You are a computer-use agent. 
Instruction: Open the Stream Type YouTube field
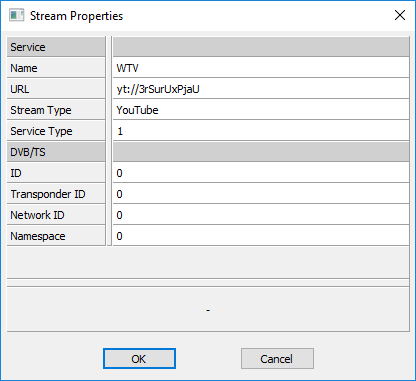point(261,110)
